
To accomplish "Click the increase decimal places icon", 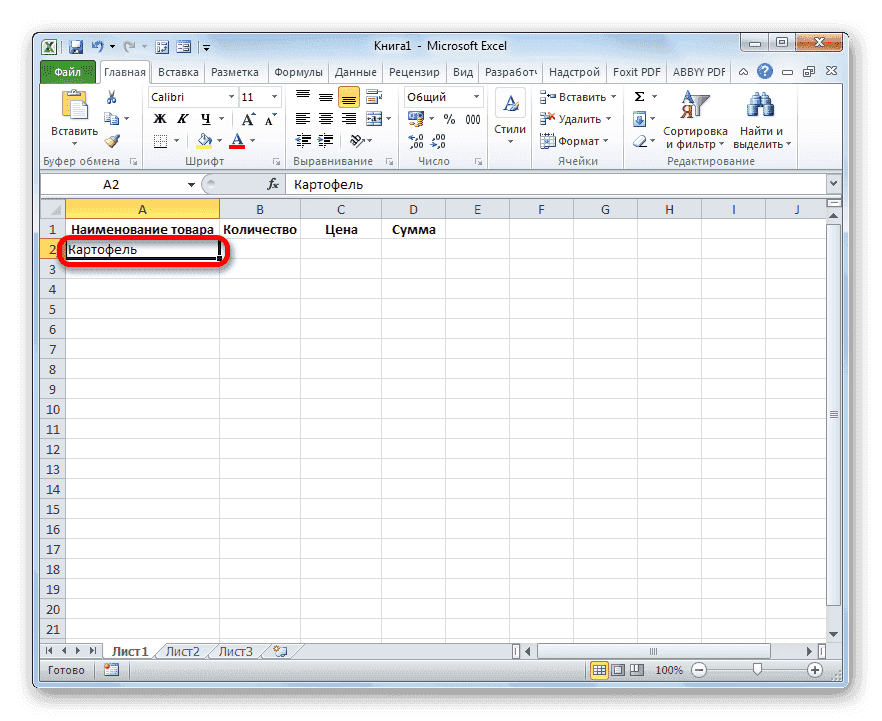I will (417, 140).
